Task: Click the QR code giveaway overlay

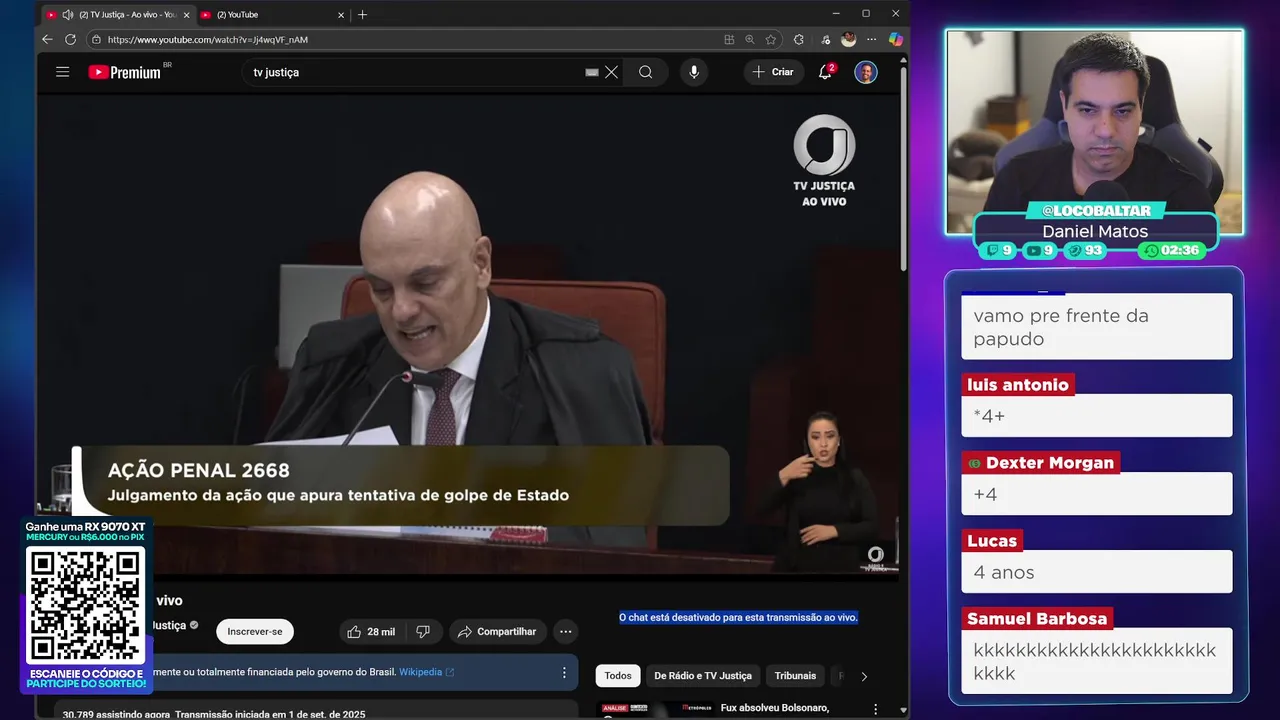Action: 86,605
